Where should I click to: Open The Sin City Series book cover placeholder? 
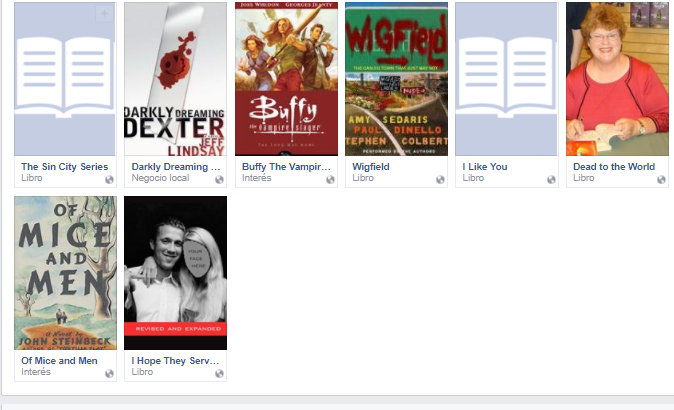point(65,79)
